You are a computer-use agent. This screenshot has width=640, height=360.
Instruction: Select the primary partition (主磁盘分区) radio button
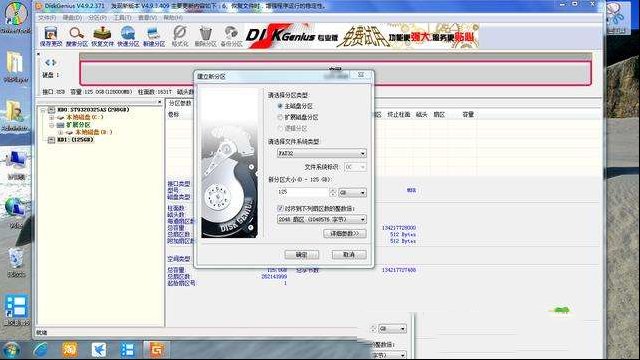280,106
